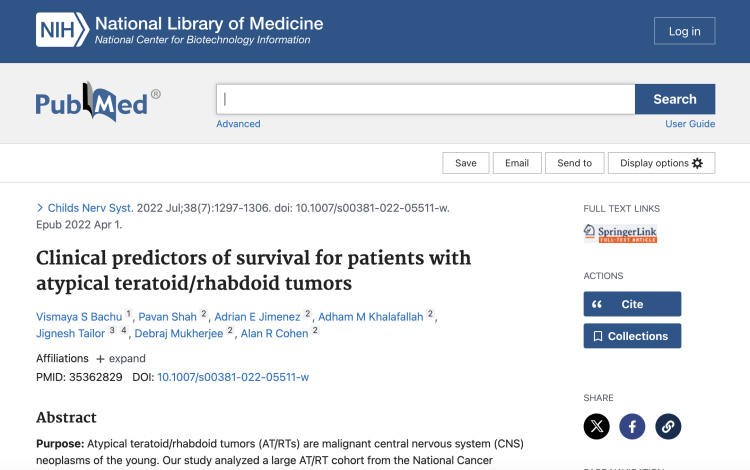Open the Advanced search link
Screen dimensions: 750x470
tap(238, 124)
